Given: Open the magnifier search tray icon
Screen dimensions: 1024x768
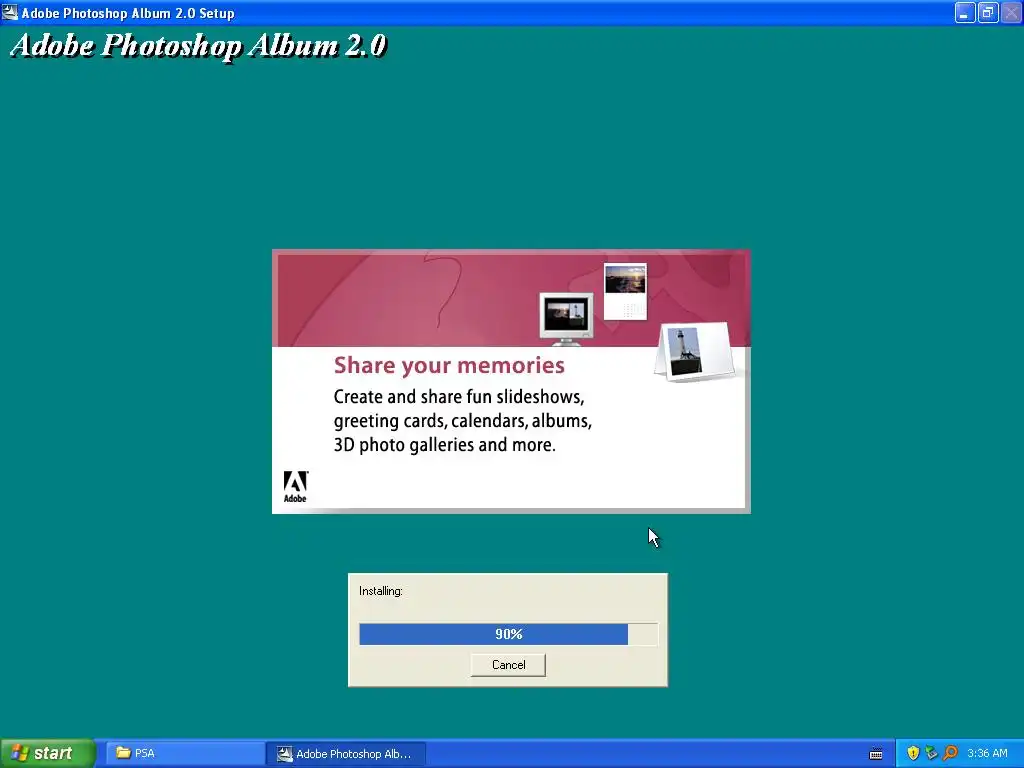Looking at the screenshot, I should tap(950, 753).
